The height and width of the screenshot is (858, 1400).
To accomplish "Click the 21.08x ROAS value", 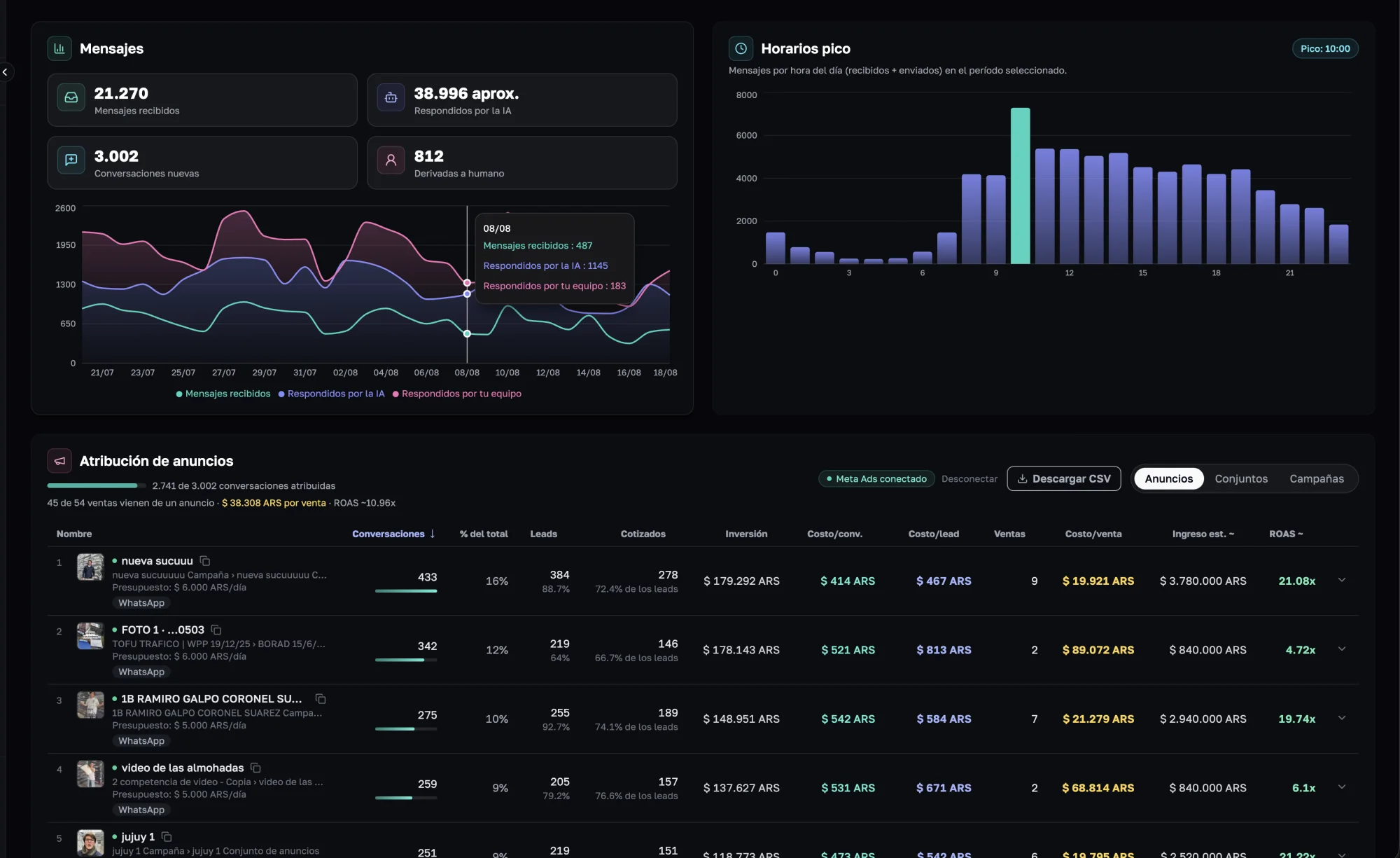I will click(1297, 581).
